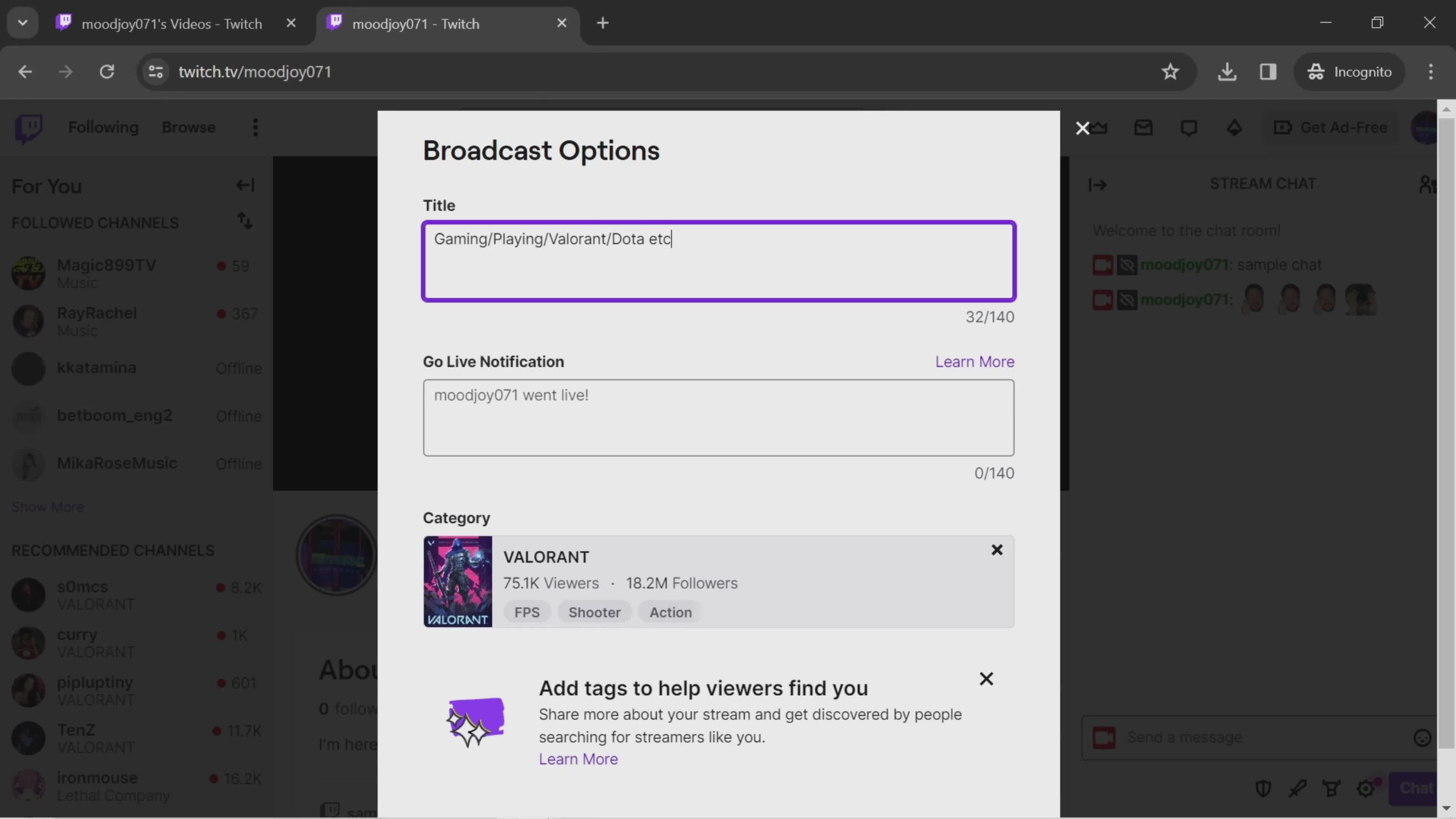This screenshot has height=819, width=1456.
Task: Close the VALORANT category selection
Action: click(x=997, y=550)
